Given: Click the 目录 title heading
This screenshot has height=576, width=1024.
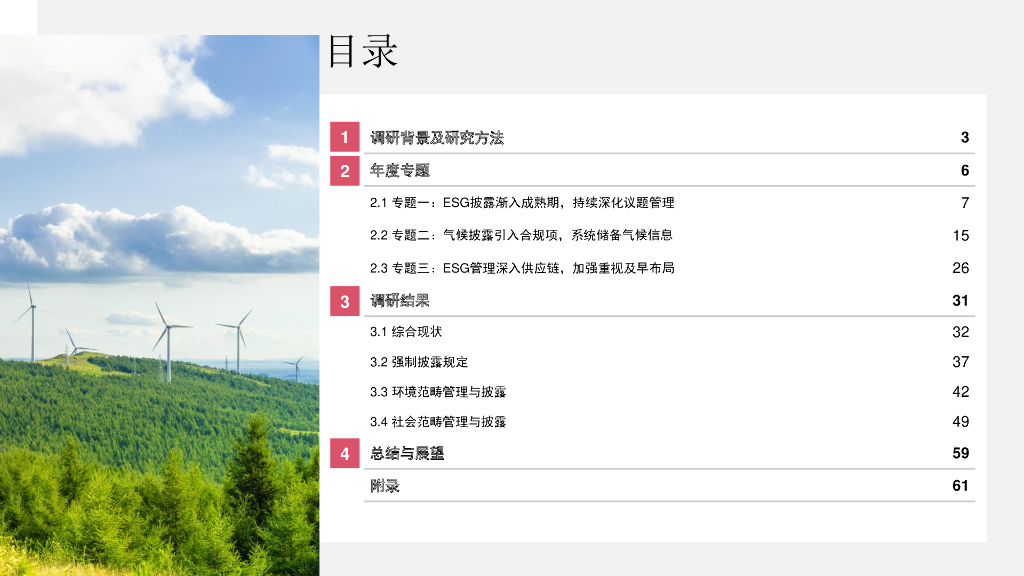Looking at the screenshot, I should pyautogui.click(x=362, y=52).
